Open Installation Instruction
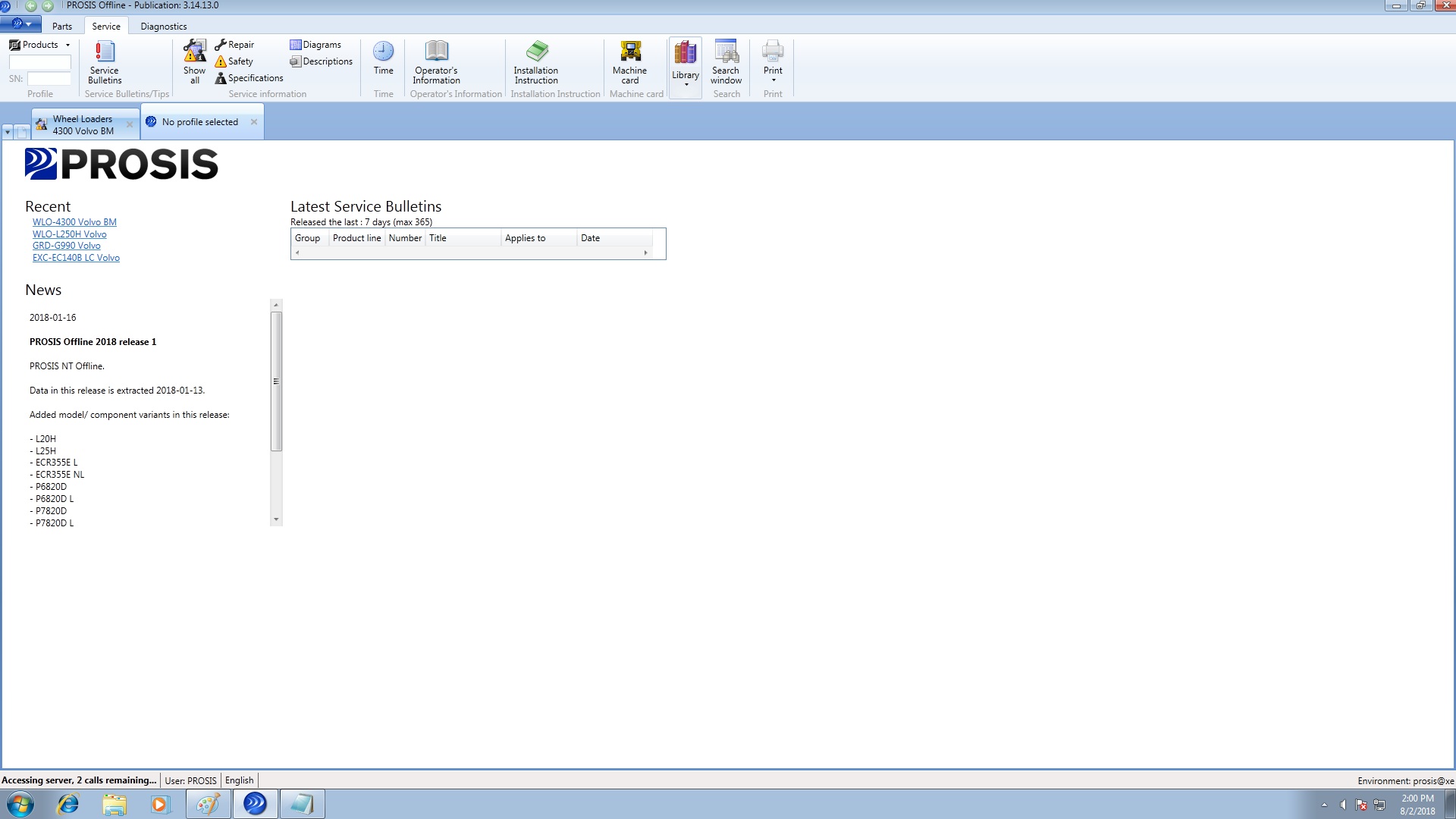The image size is (1456, 819). click(536, 62)
